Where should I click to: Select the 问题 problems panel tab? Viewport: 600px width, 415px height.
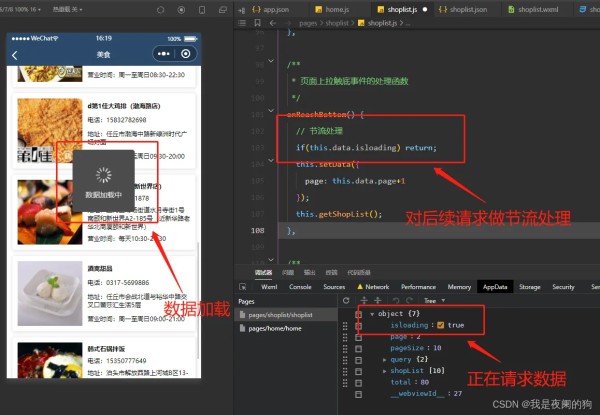point(288,272)
